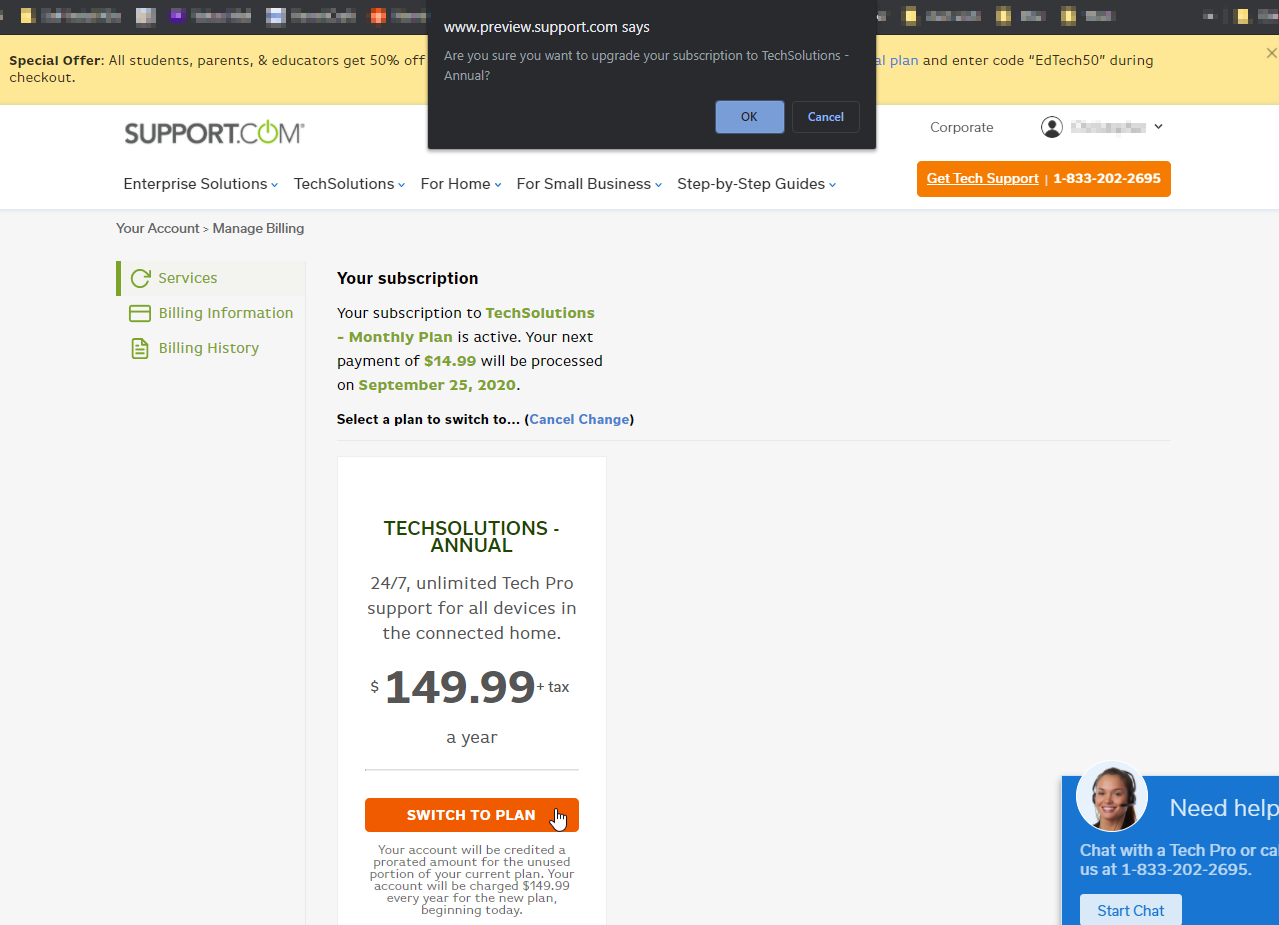Click the Manage Billing breadcrumb
Viewport: 1279px width, 925px height.
[258, 228]
